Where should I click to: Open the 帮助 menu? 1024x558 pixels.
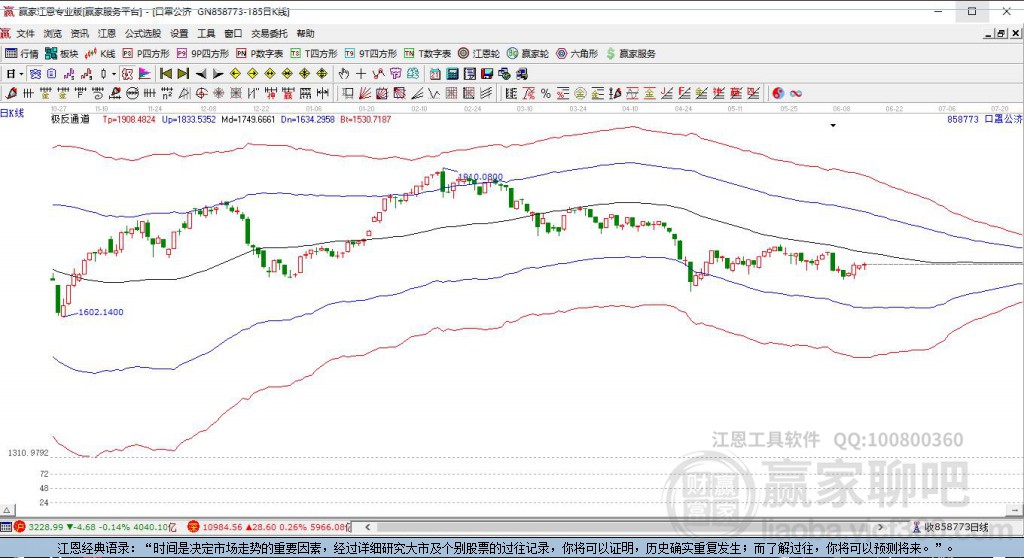click(305, 33)
